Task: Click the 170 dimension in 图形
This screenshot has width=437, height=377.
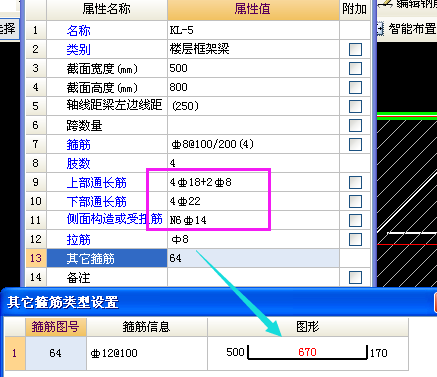Action: (379, 353)
